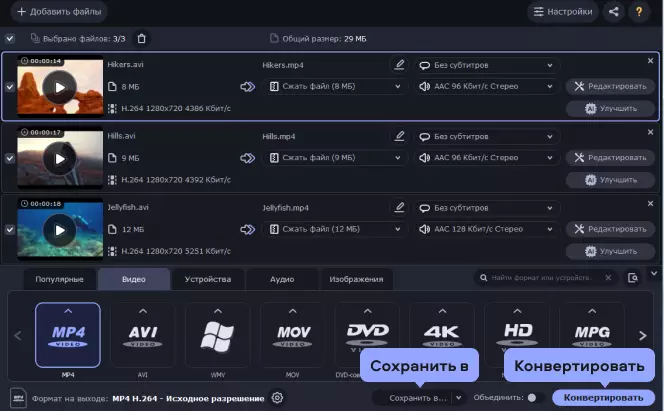Click Редактировать button for Jellyfish.avi
This screenshot has height=411, width=664.
click(x=610, y=229)
